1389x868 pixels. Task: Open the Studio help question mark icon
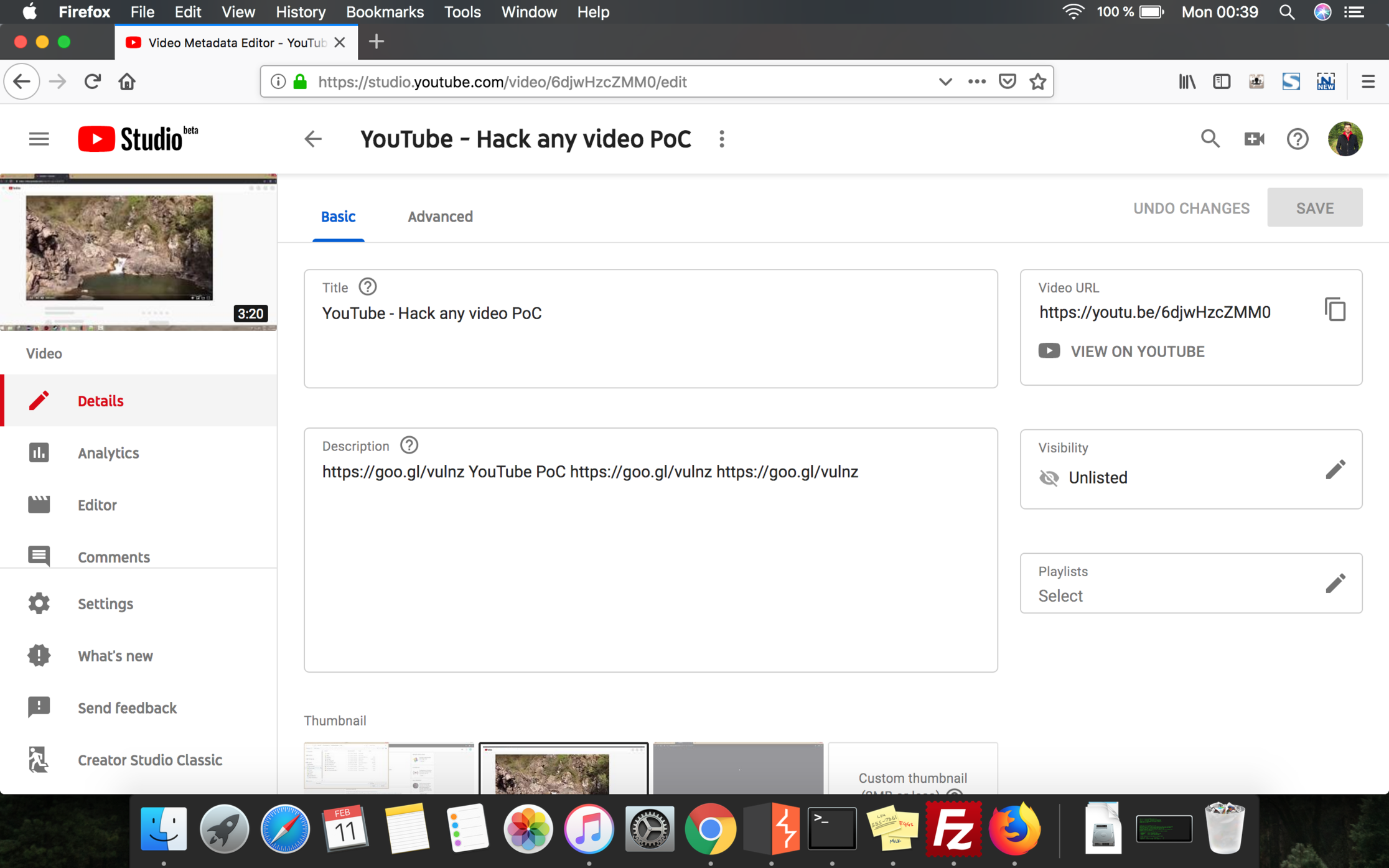[x=1298, y=139]
